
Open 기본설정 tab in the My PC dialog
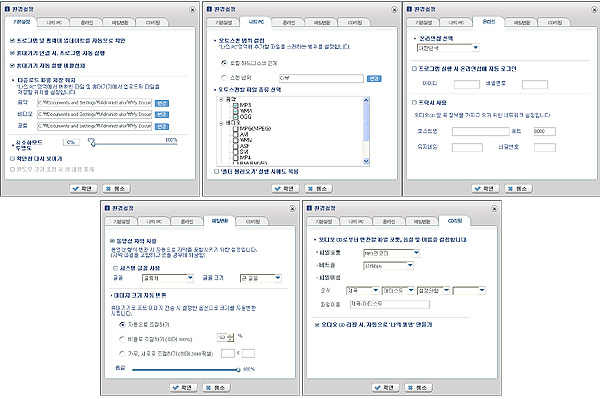click(223, 23)
